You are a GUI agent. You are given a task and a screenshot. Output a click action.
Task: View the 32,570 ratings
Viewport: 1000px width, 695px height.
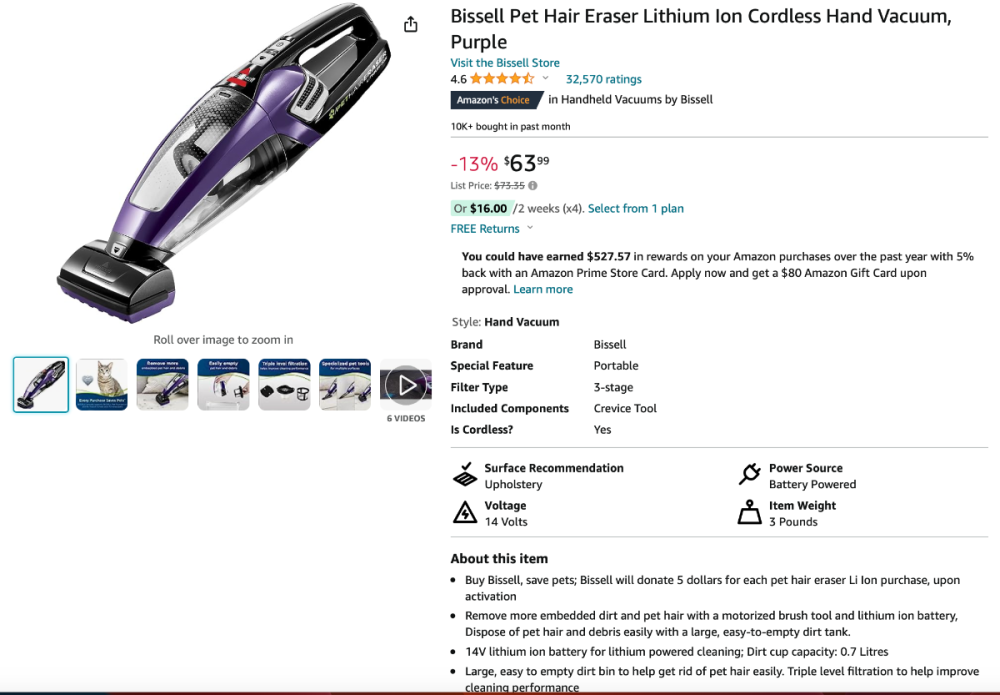coord(603,78)
